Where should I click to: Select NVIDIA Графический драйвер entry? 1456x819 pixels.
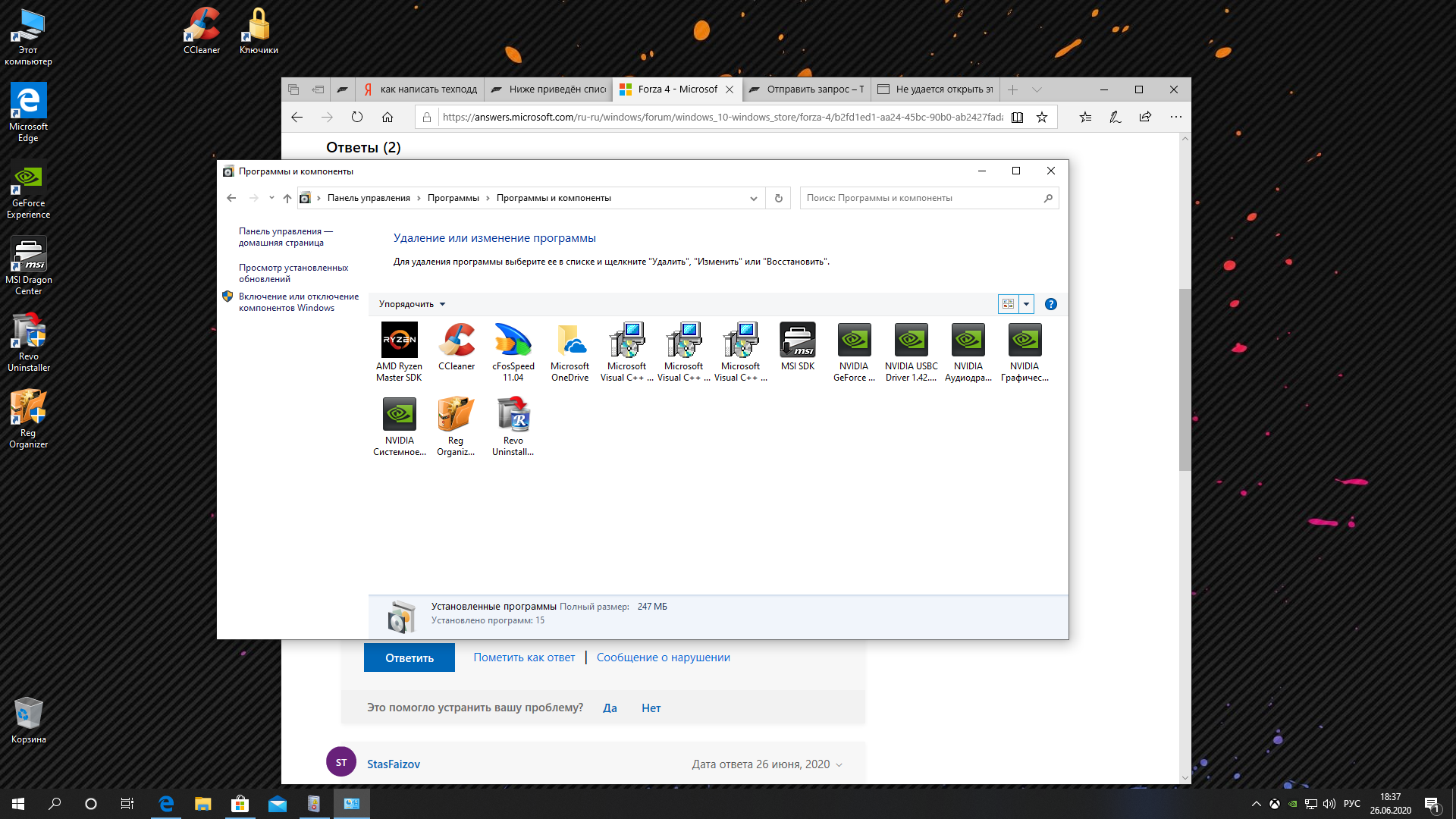click(x=1025, y=352)
